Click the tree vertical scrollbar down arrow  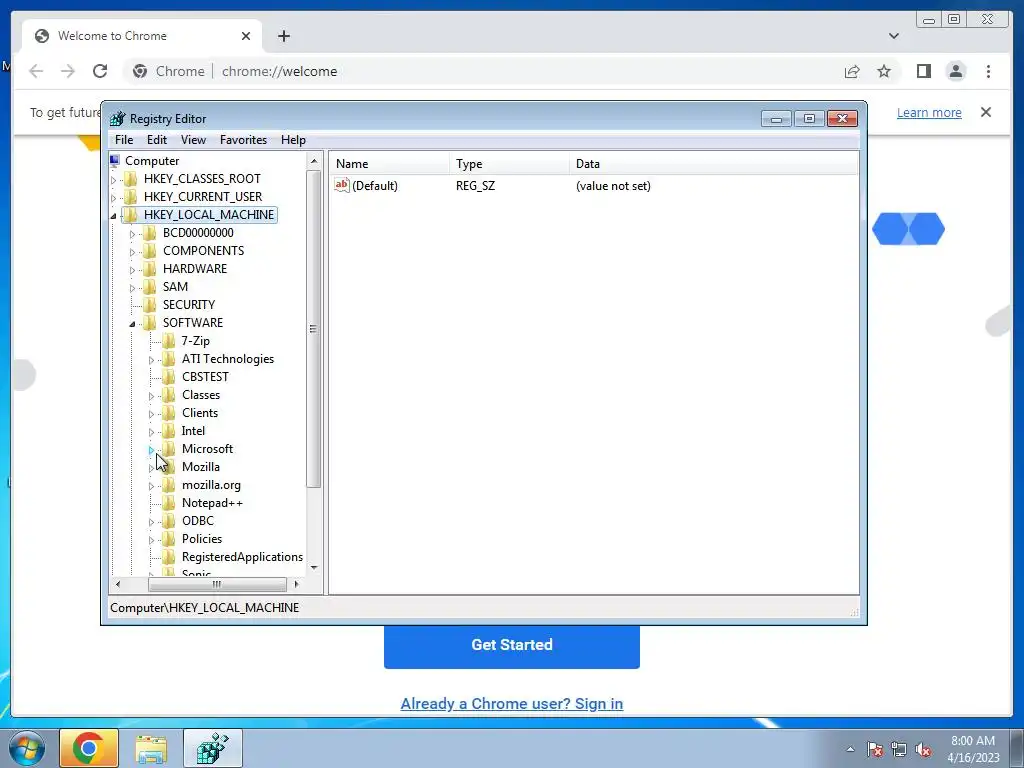[x=314, y=568]
